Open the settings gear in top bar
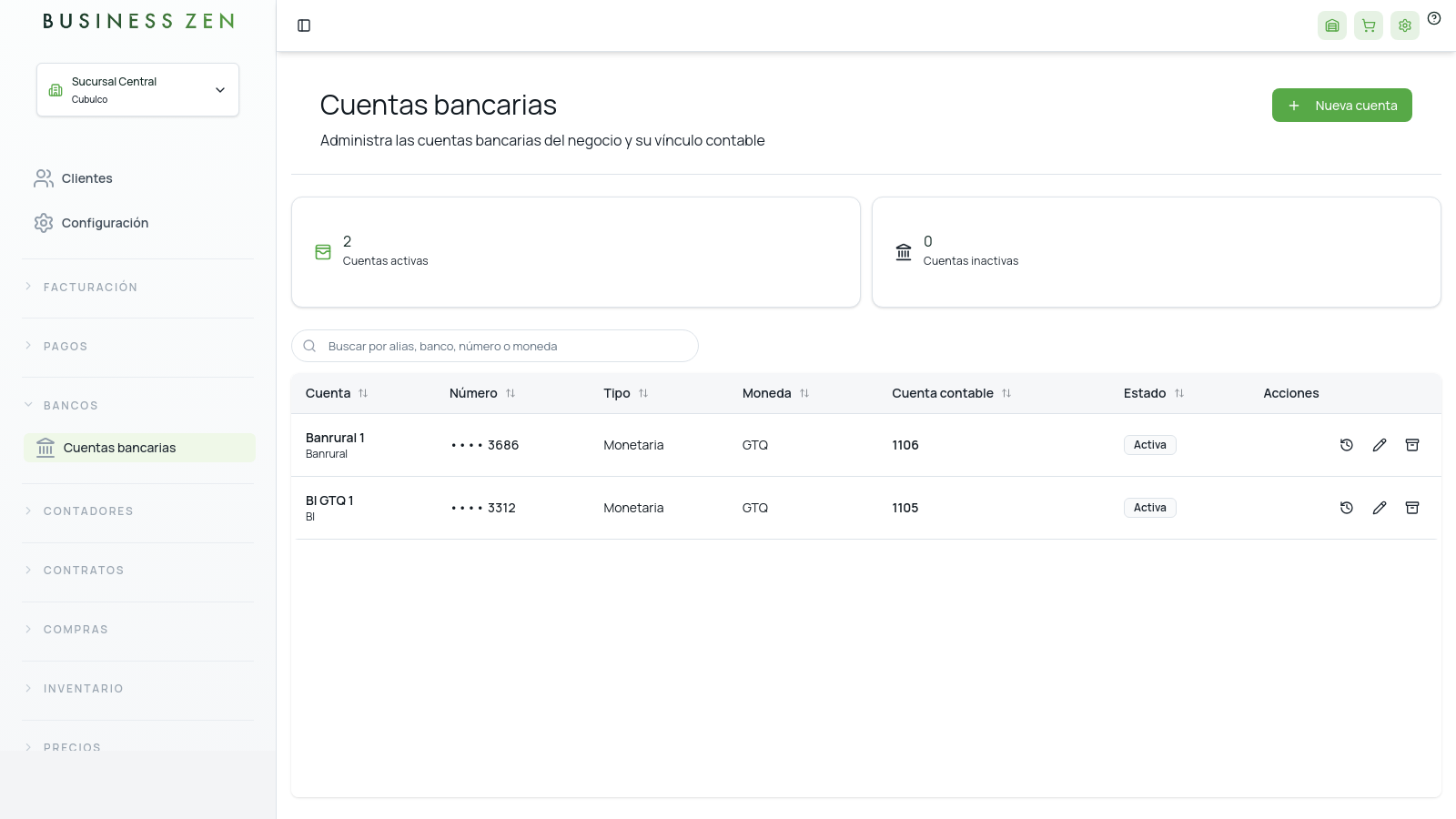 click(1405, 25)
